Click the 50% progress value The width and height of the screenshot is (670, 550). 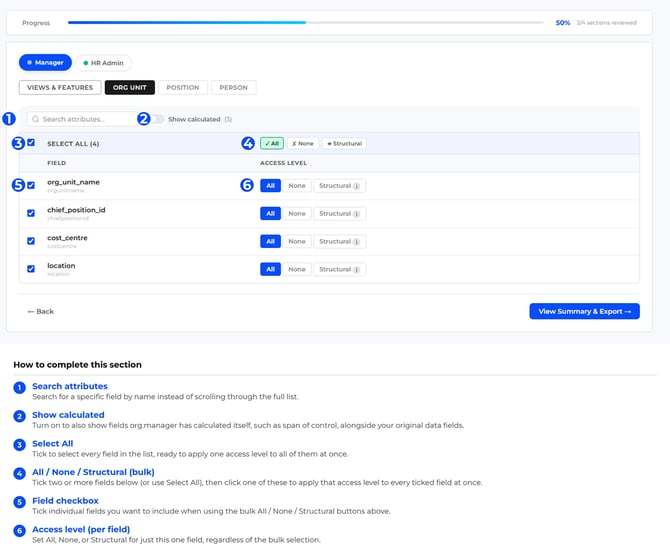[x=563, y=23]
